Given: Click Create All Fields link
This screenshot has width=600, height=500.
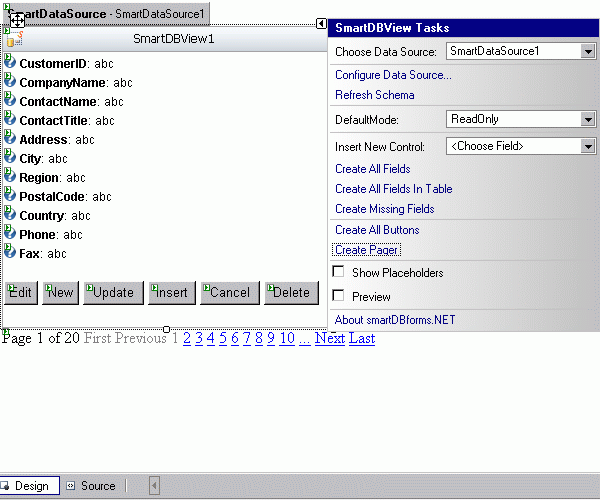Looking at the screenshot, I should (x=373, y=169).
